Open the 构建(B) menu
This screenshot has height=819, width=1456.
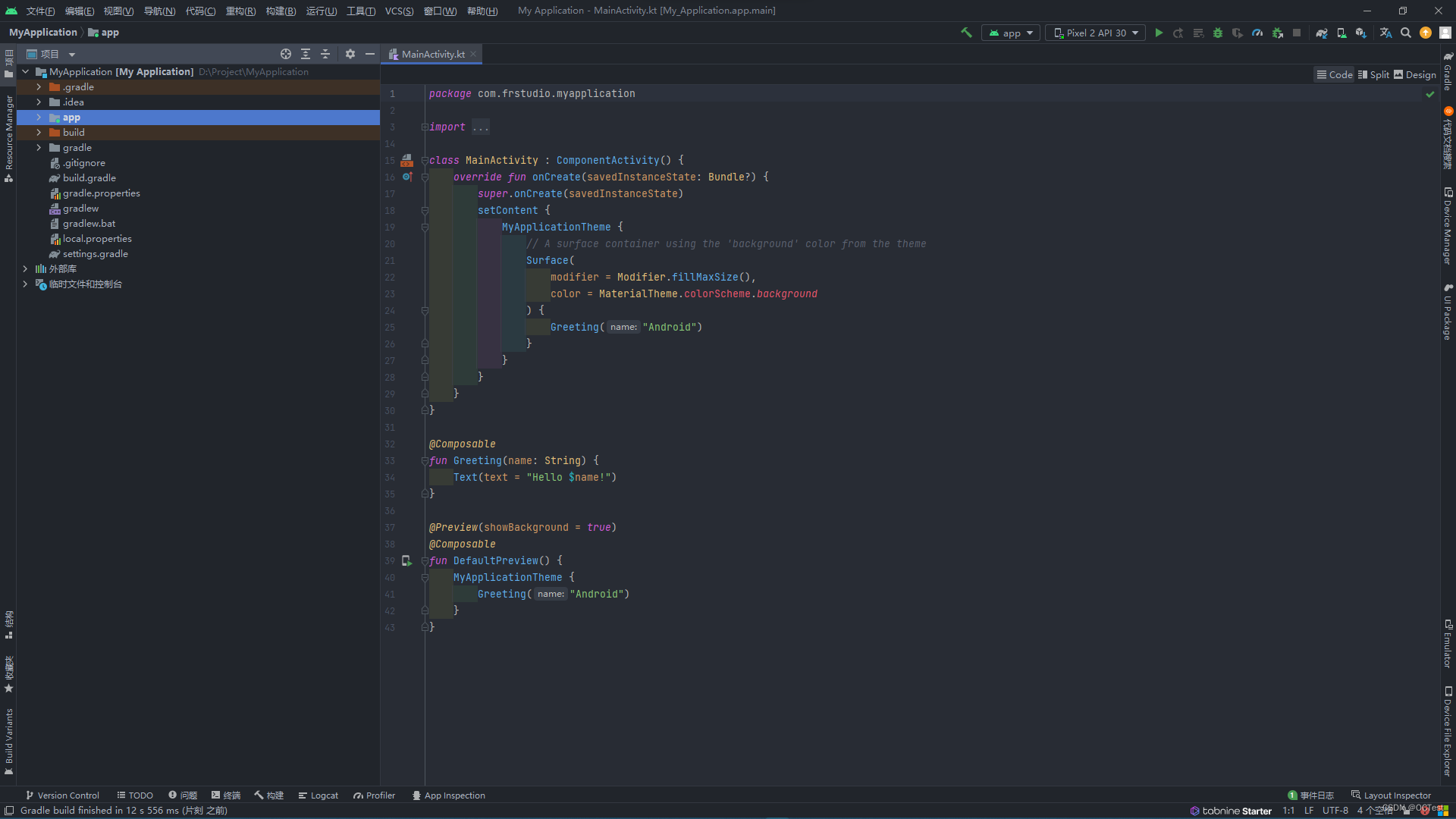(x=281, y=11)
